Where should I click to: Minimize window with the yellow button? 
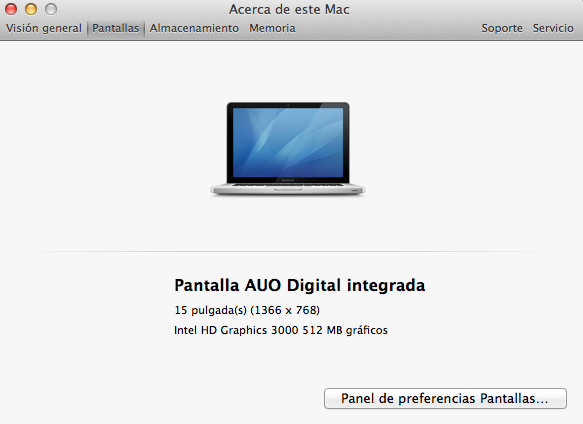point(31,9)
